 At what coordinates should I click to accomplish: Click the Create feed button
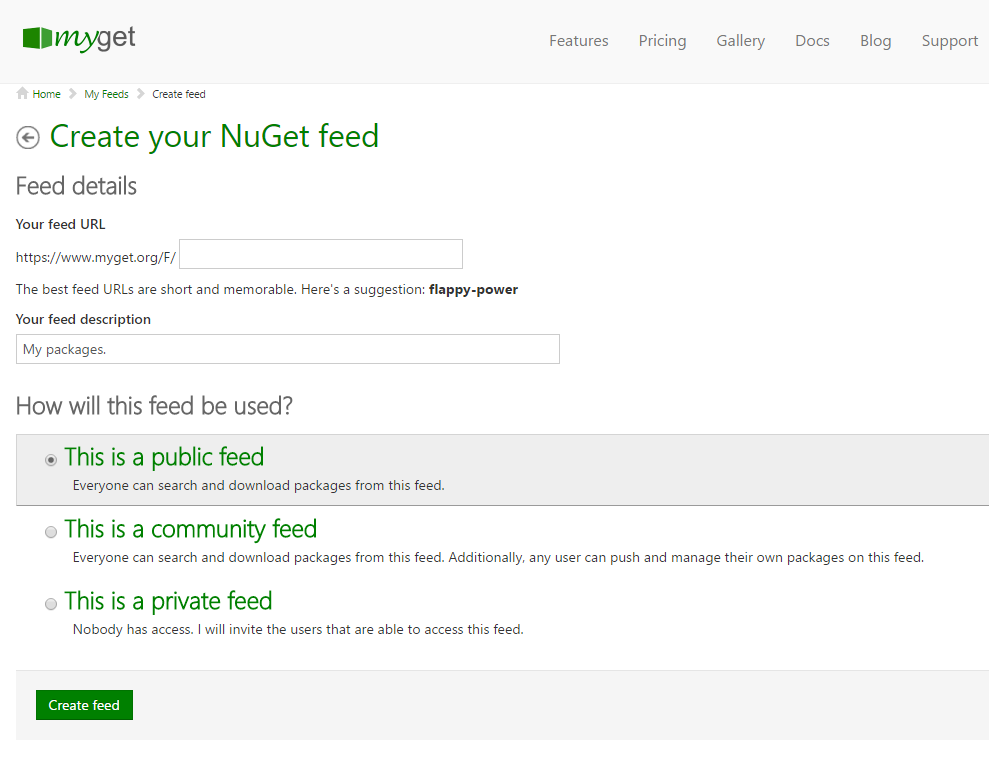[x=84, y=705]
